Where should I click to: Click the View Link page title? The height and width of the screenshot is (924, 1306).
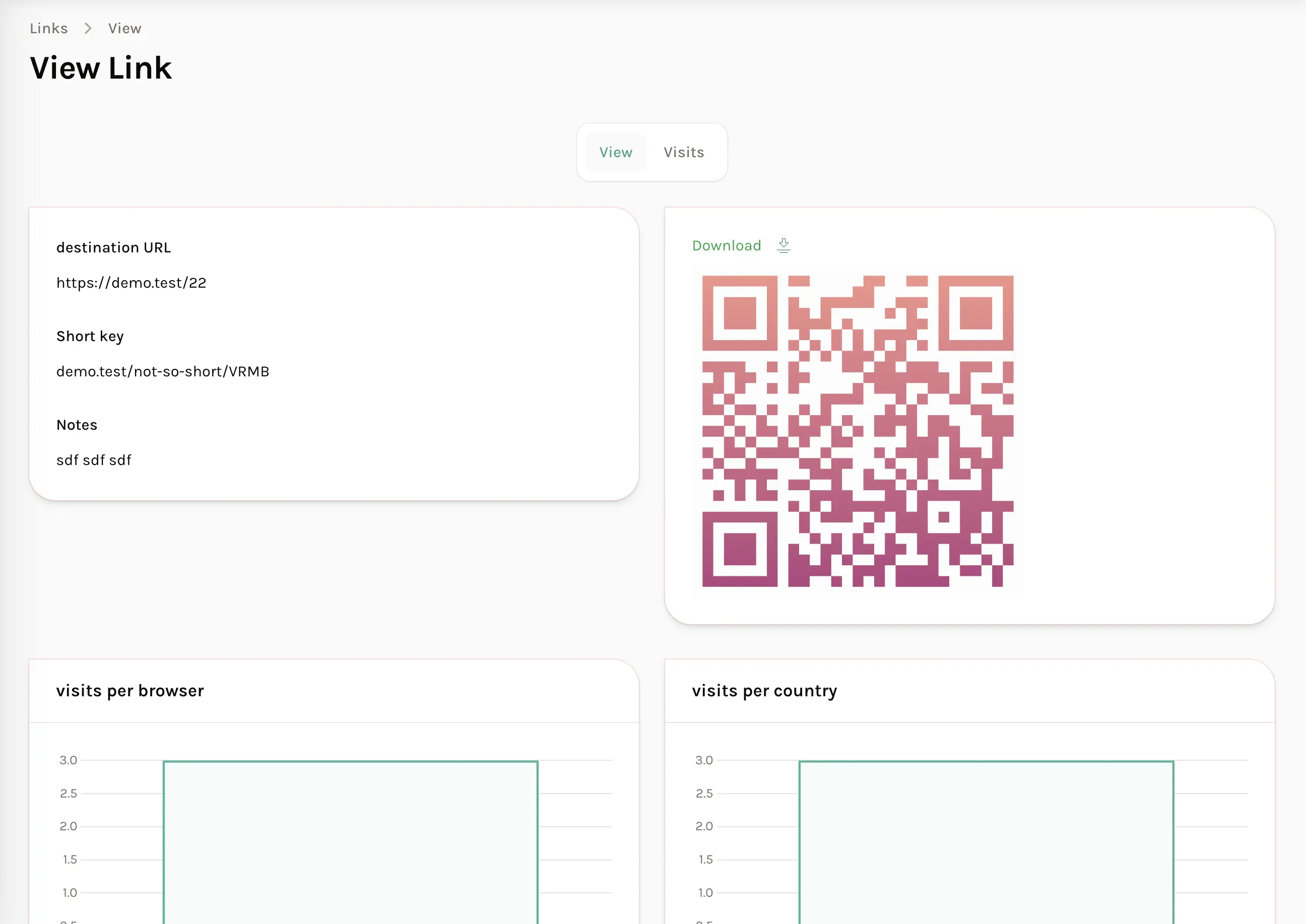pos(101,69)
